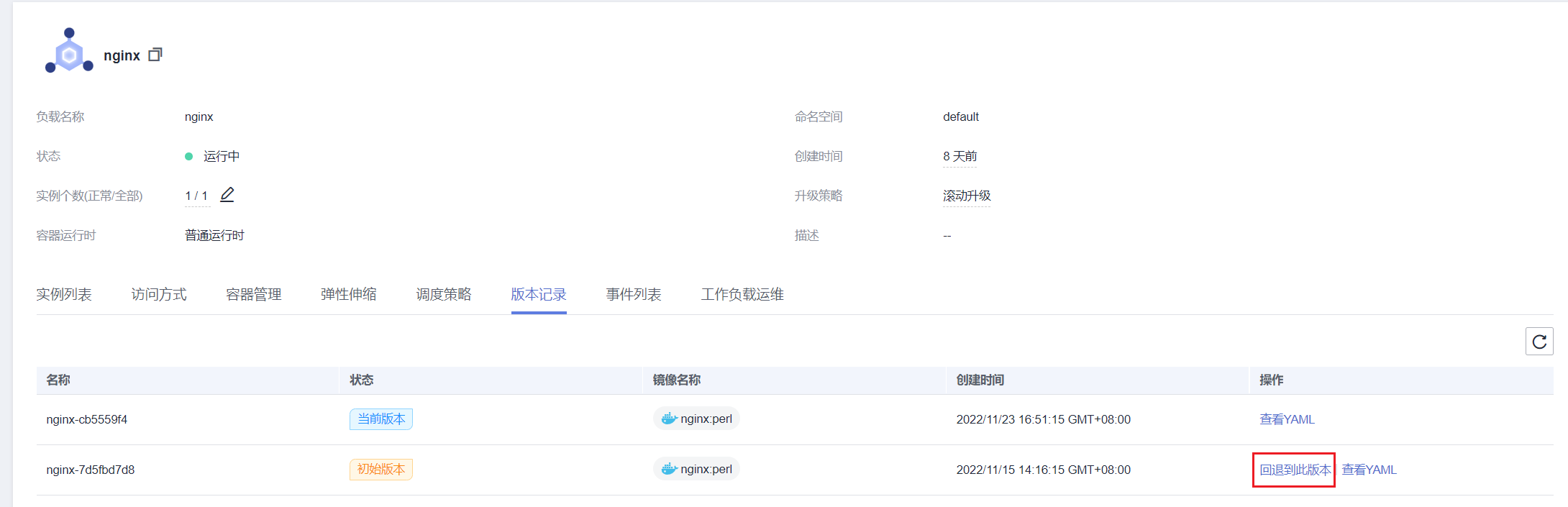1568x507 pixels.
Task: Click the 命名空间 label
Action: (819, 117)
